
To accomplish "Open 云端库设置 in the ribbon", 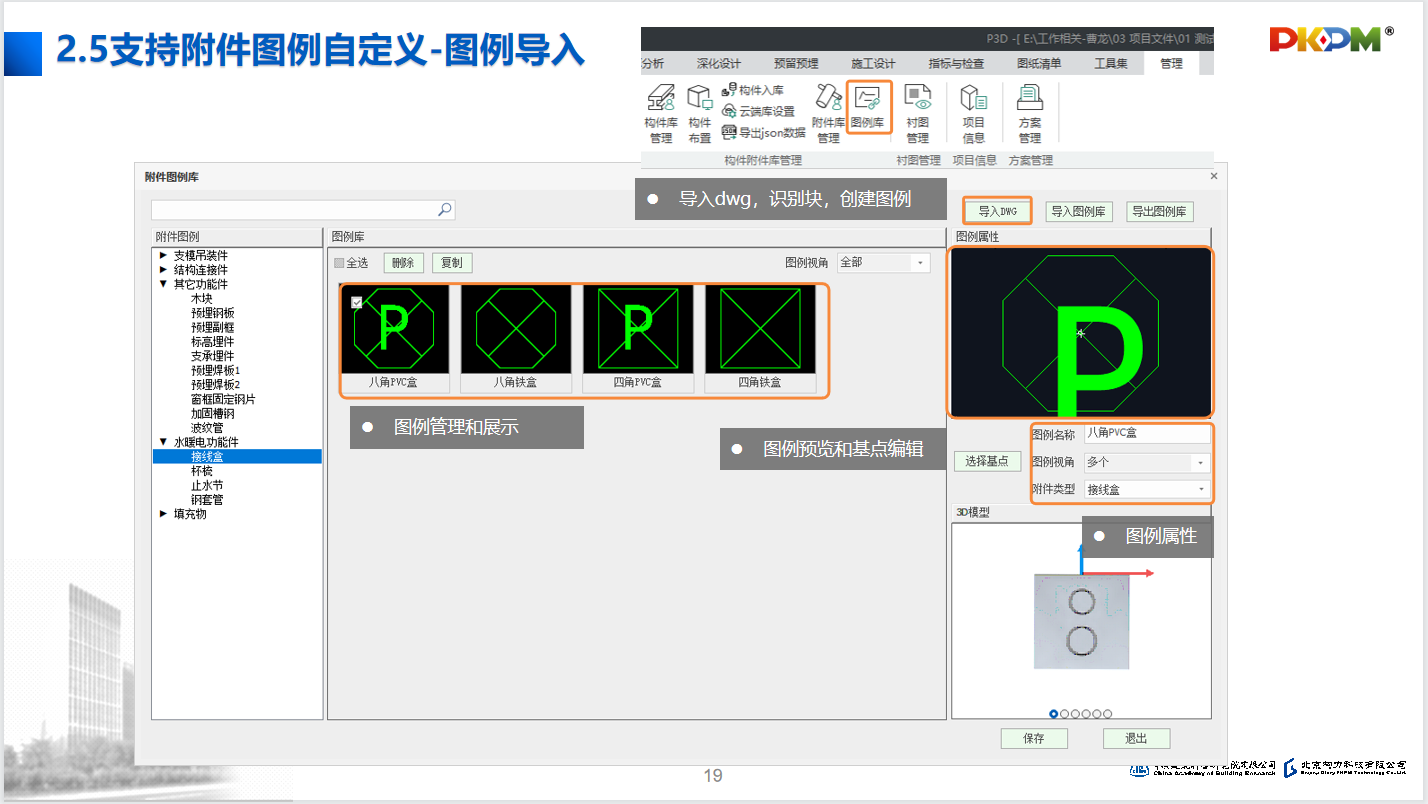I will pos(730,111).
